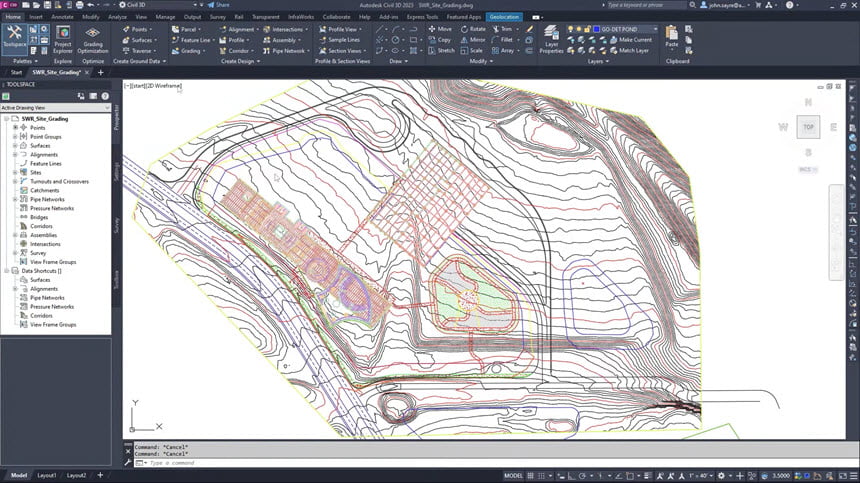Image resolution: width=860 pixels, height=483 pixels.
Task: Click the workspace switching gear in status bar
Action: coord(721,476)
